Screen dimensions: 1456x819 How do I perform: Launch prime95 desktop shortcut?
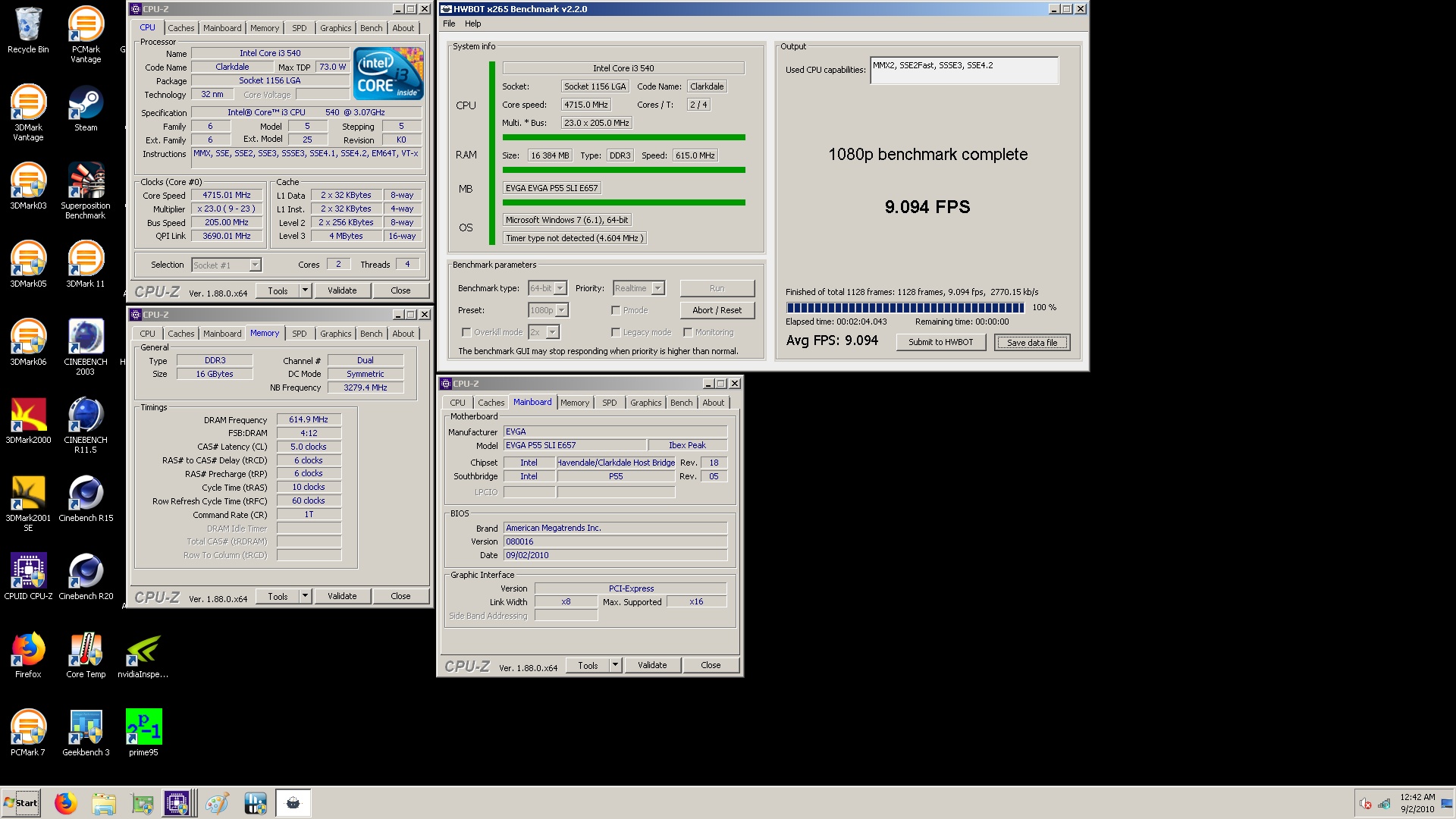coord(143,733)
